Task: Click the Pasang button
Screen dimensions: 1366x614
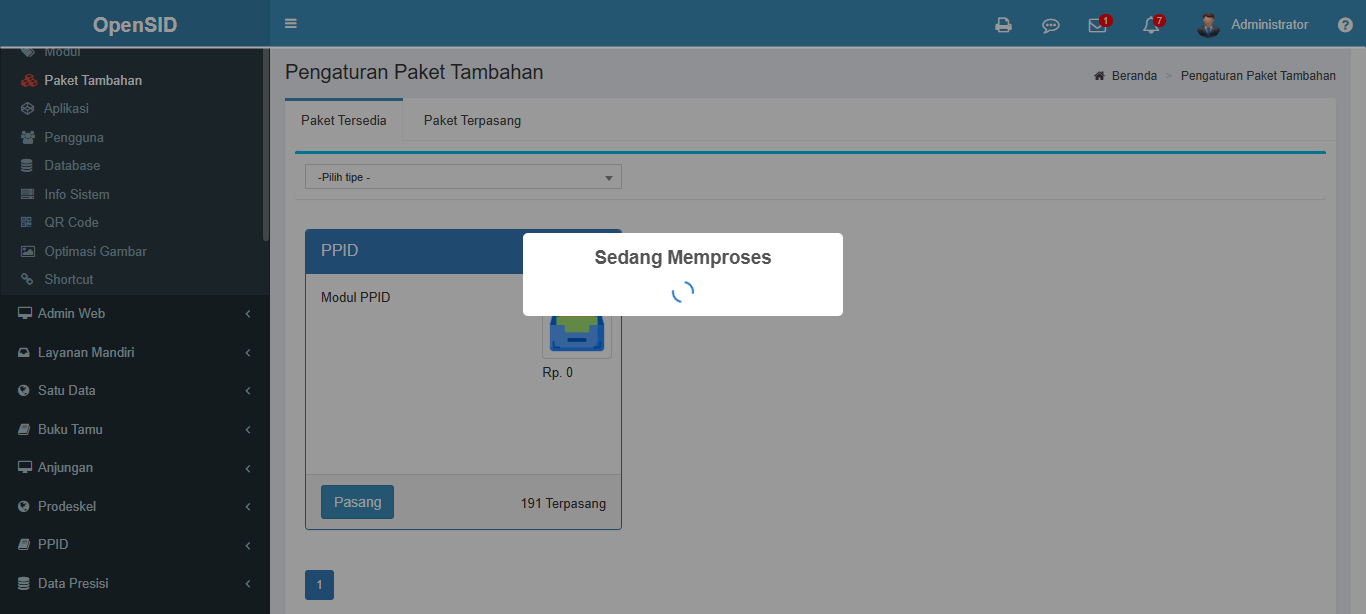Action: click(357, 502)
